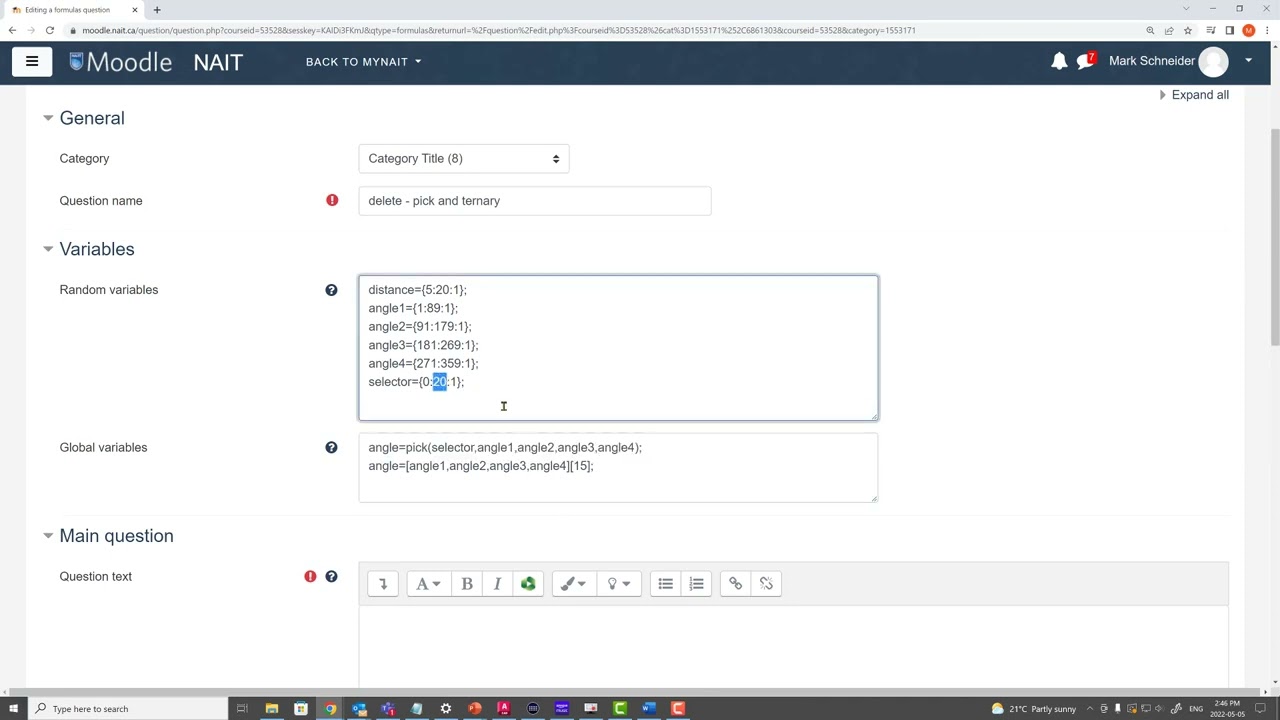
Task: Click the Global variables text area
Action: pos(618,468)
